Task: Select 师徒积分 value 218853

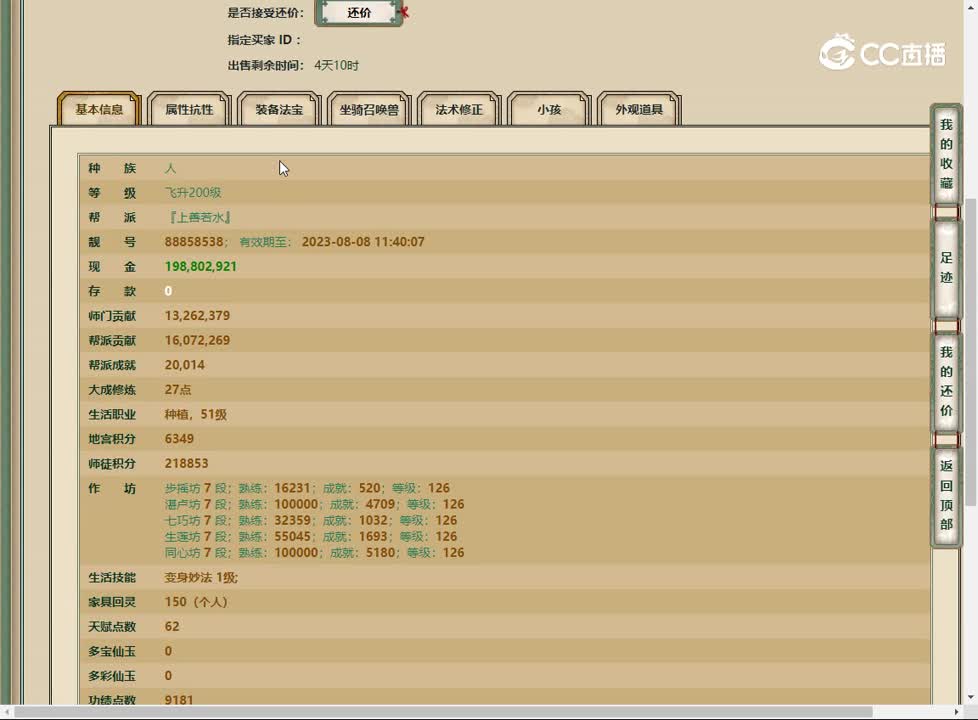Action: tap(186, 464)
